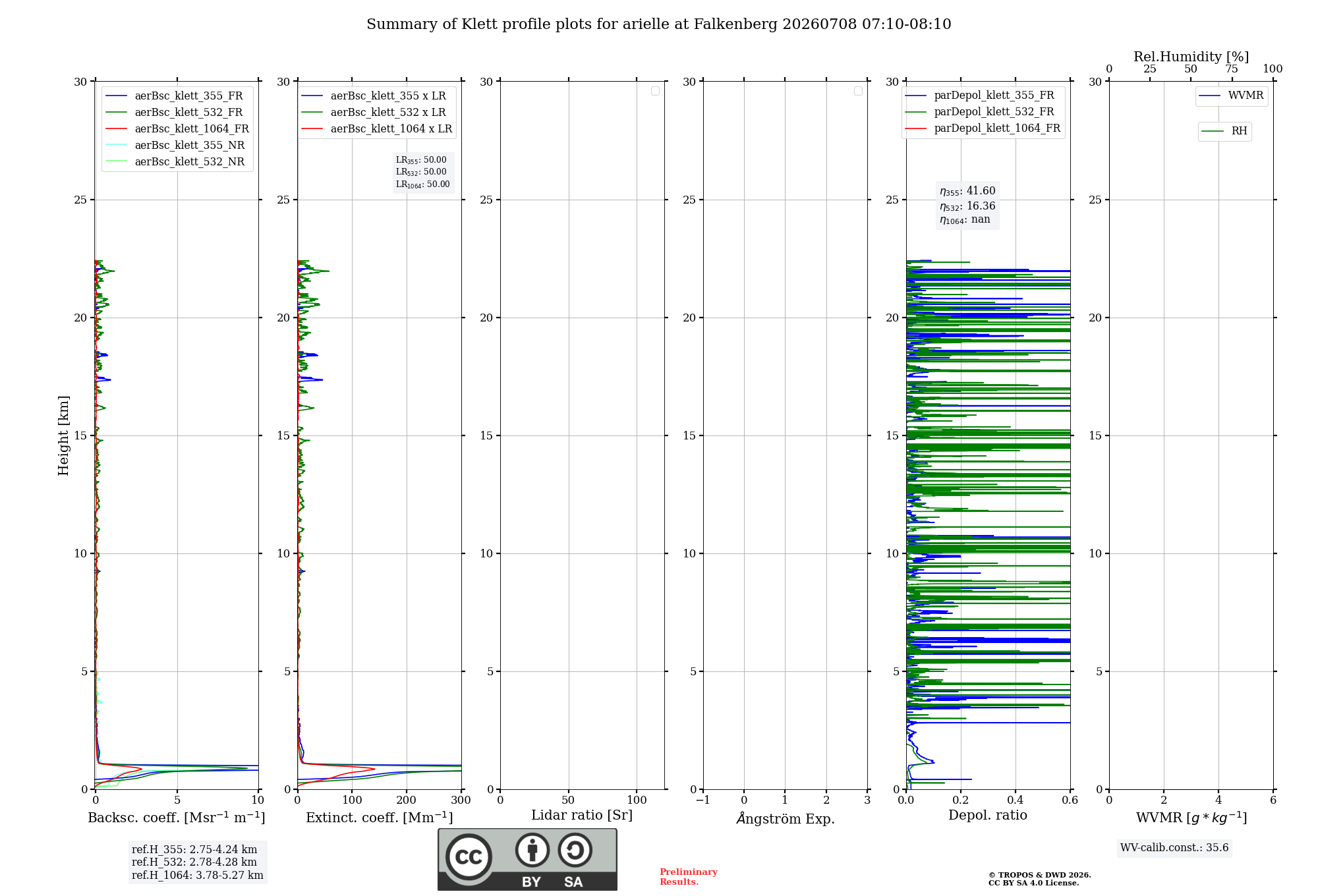Click the cyan aerBsc_klett_355_NR legend line

116,146
